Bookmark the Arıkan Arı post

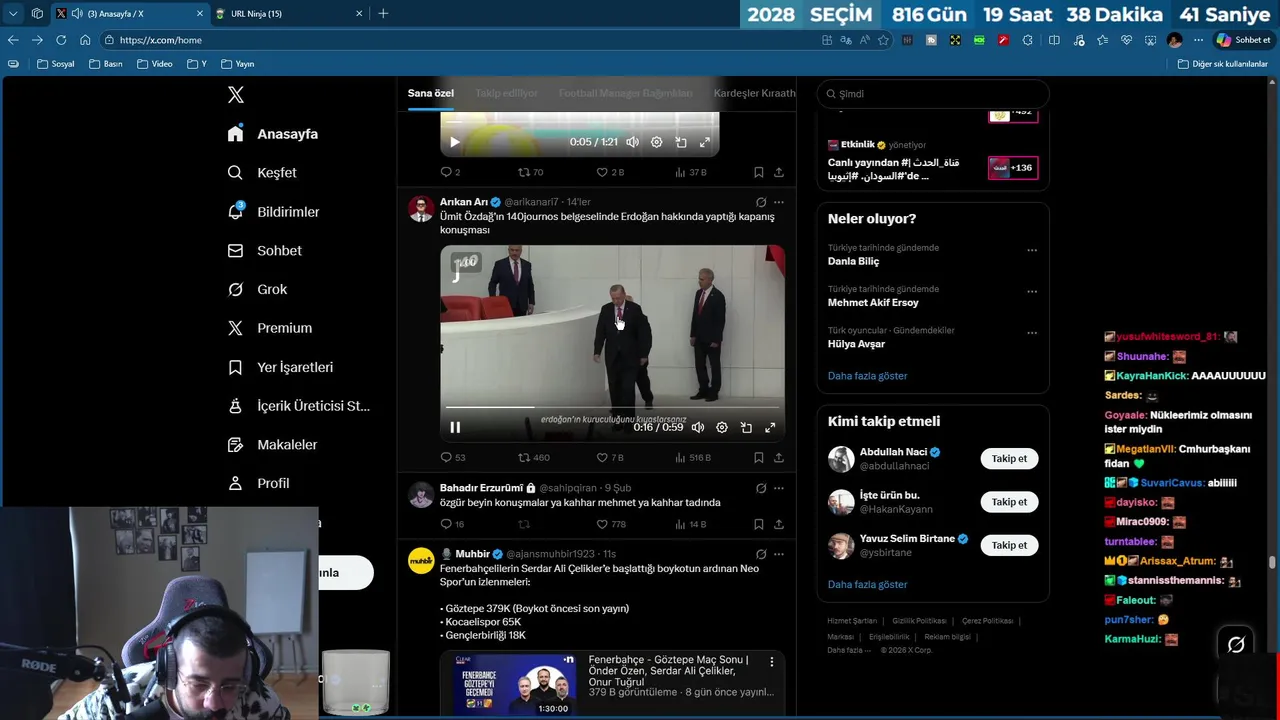coord(759,457)
